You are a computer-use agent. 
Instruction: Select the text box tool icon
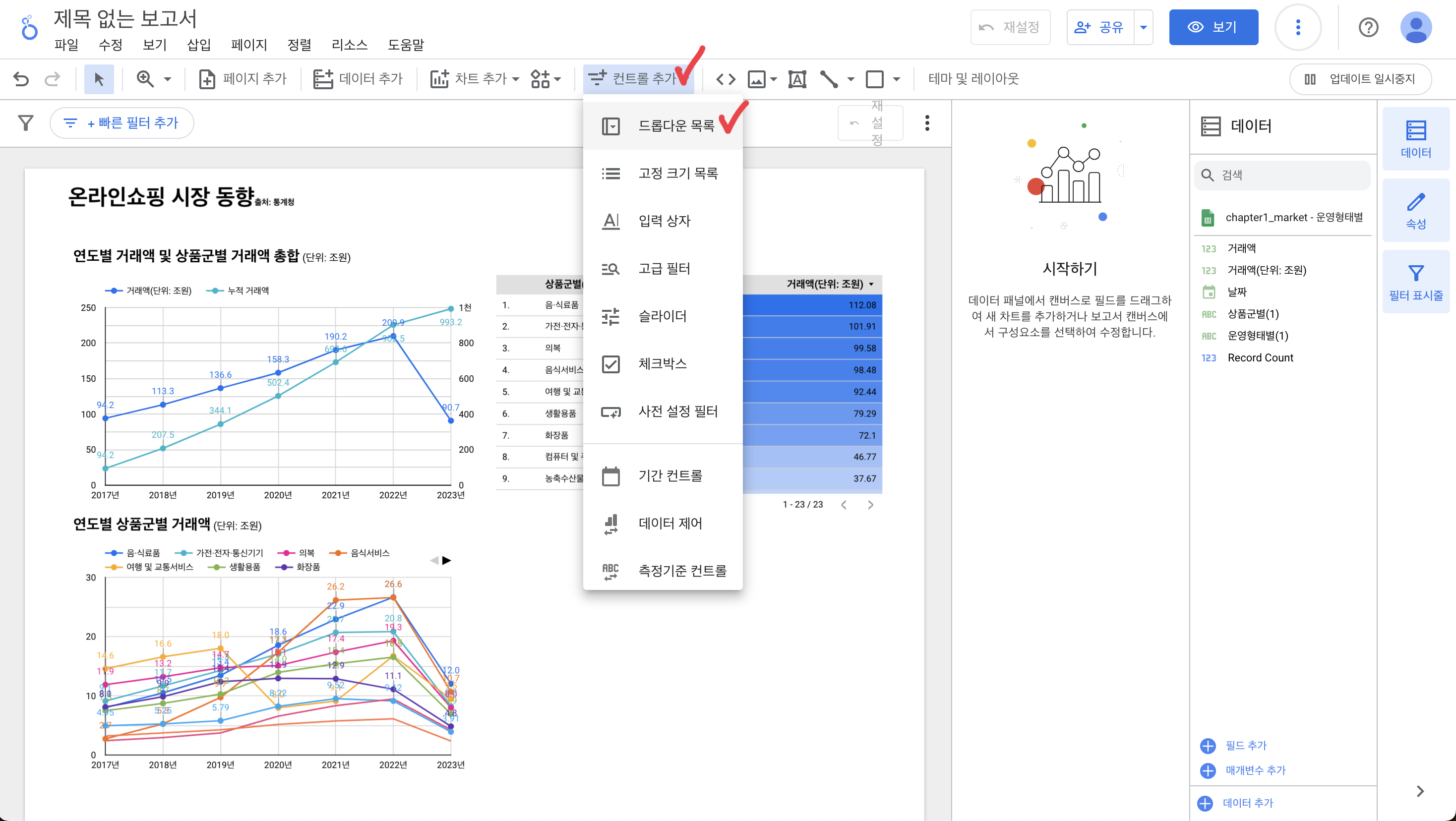point(797,79)
